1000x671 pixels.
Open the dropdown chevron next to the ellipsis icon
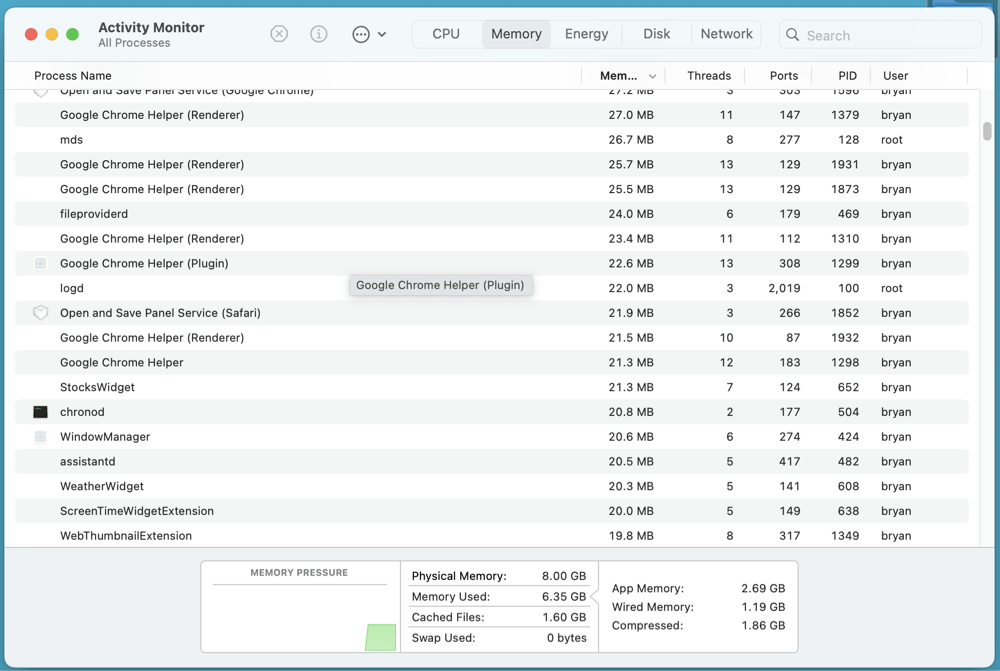pos(383,33)
